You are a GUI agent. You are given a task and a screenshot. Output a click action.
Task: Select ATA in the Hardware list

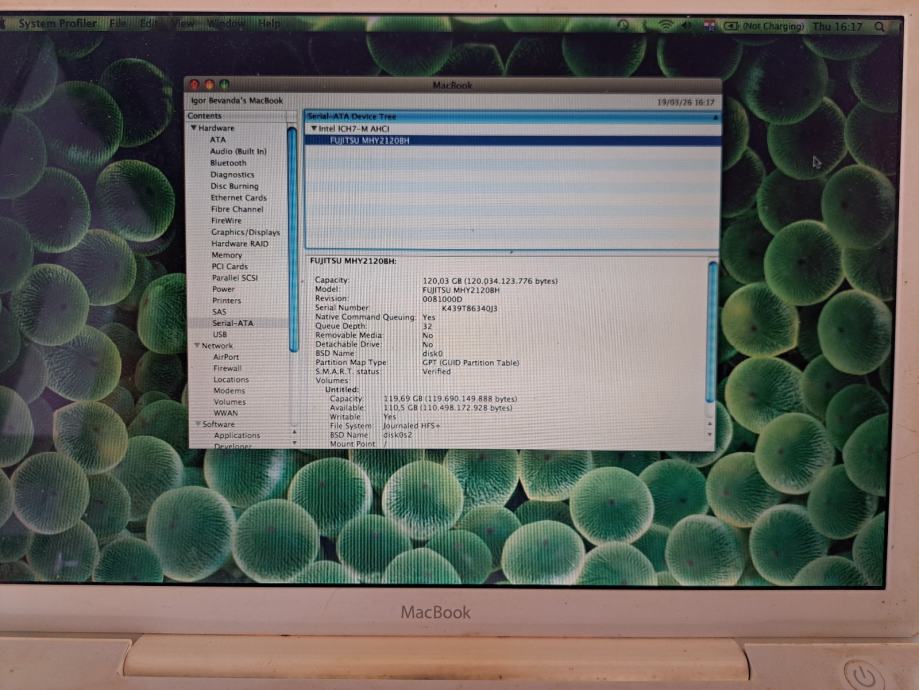pos(217,140)
